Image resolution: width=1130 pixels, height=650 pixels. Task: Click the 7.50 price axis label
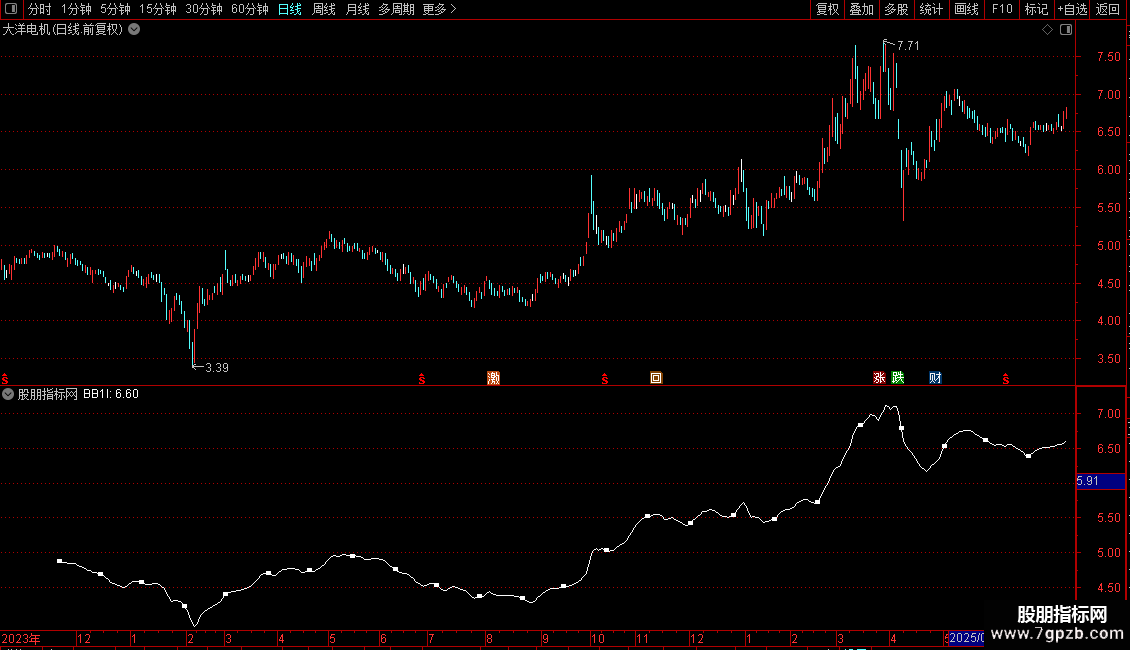click(1108, 57)
